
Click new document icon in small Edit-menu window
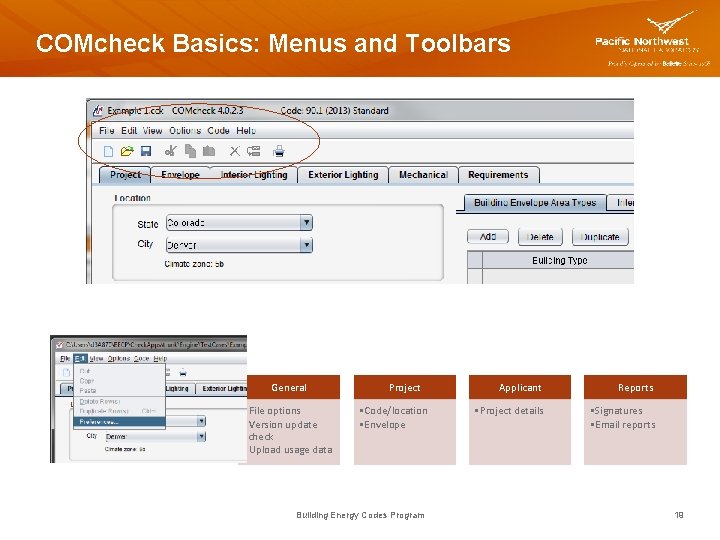pos(66,372)
